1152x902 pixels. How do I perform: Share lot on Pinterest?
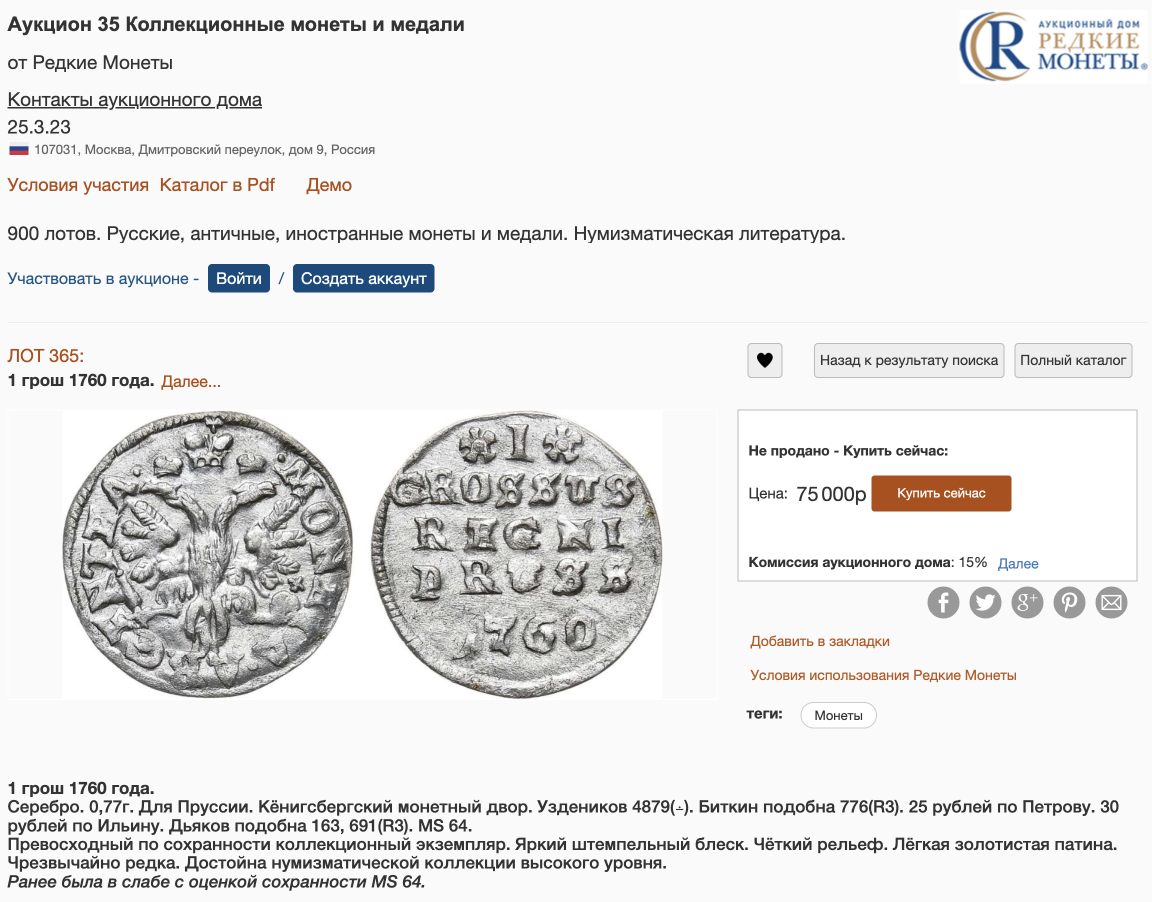tap(1069, 602)
